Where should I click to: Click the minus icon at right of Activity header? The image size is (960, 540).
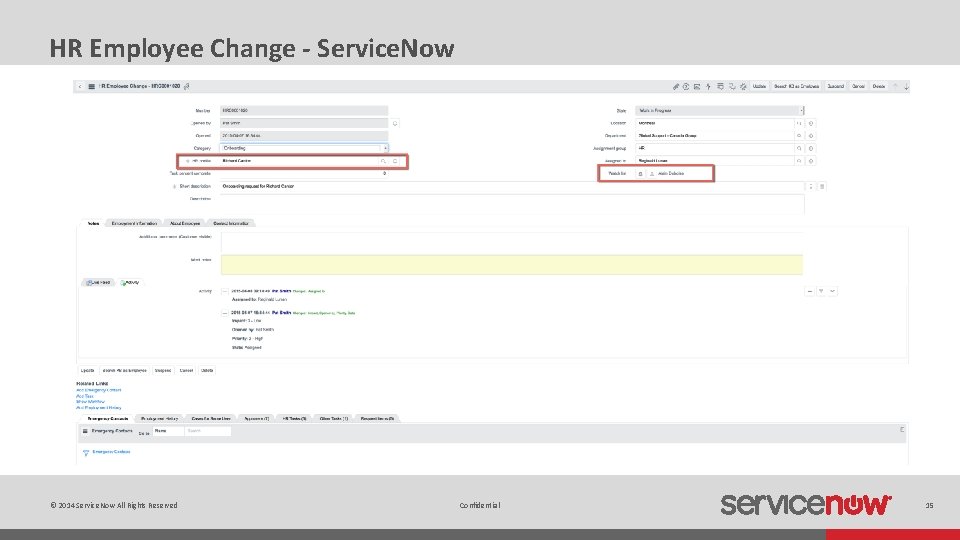pyautogui.click(x=809, y=291)
